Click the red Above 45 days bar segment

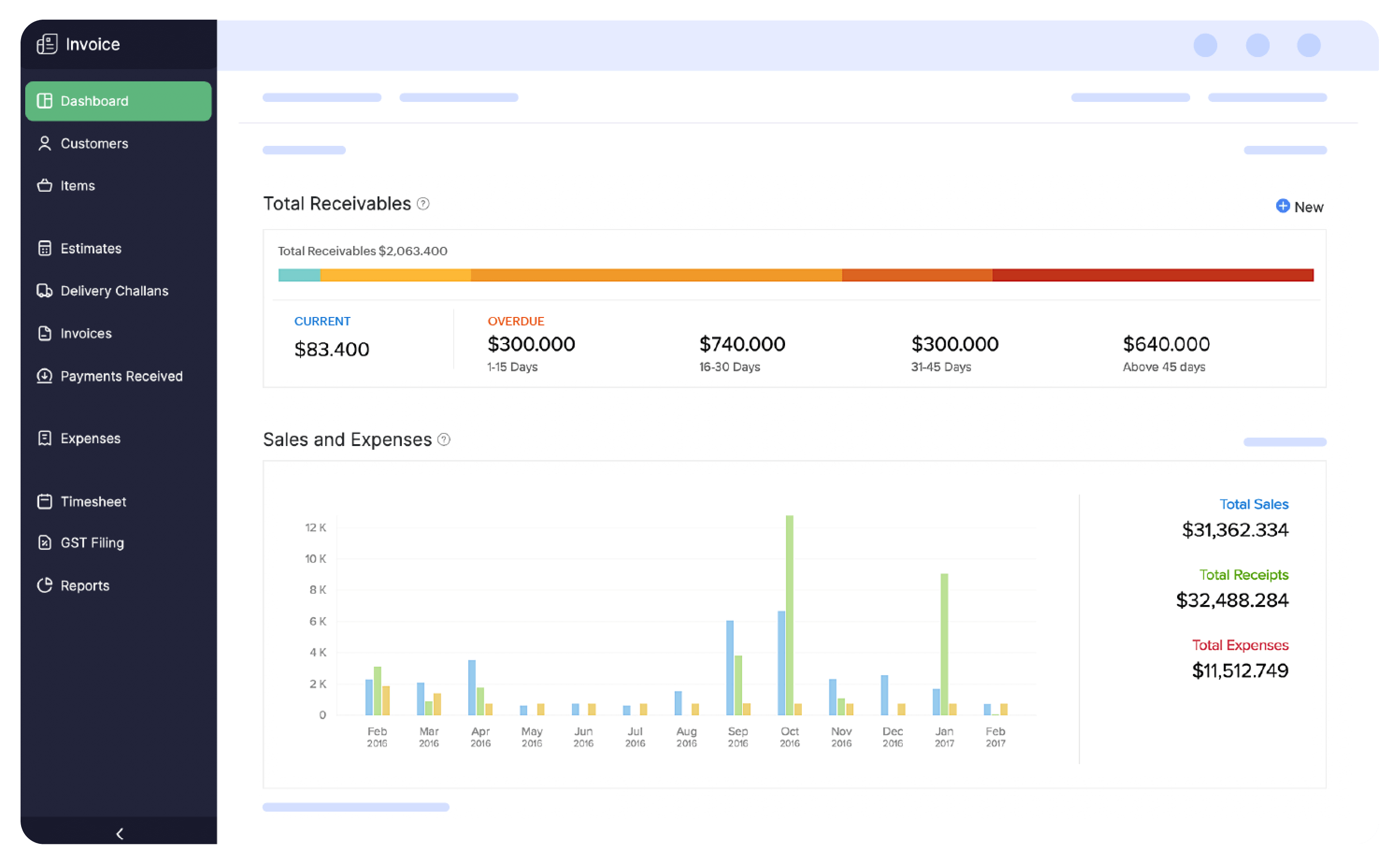point(1153,275)
